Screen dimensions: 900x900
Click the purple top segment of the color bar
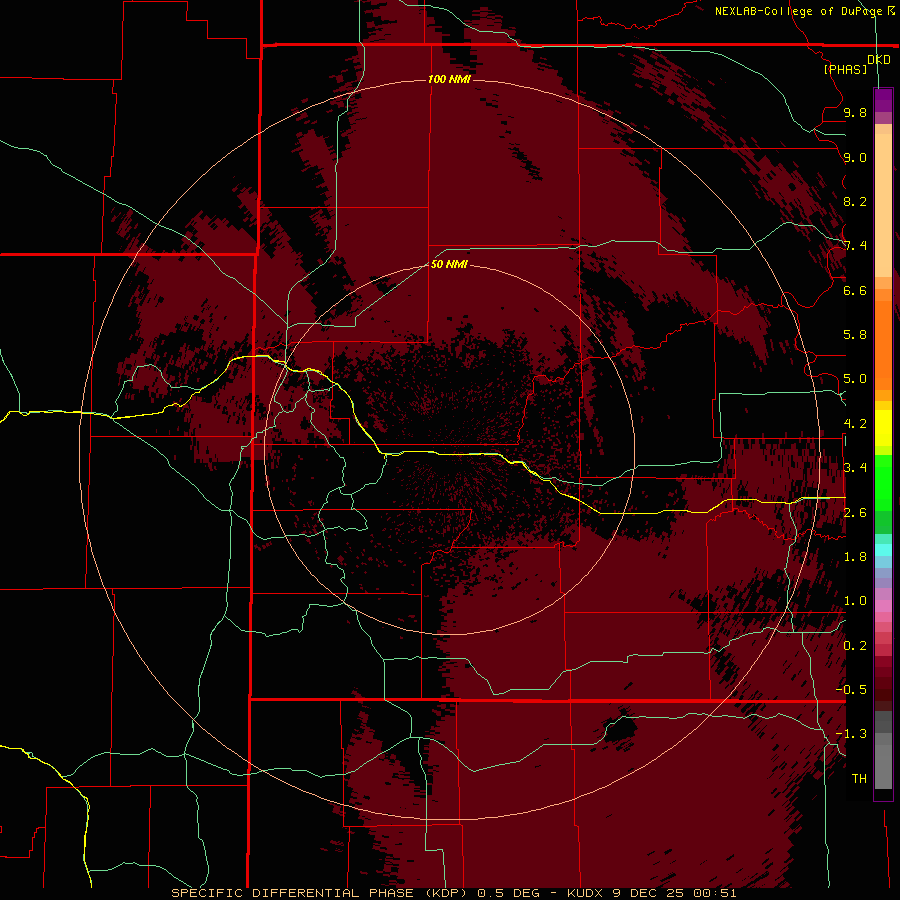(883, 99)
